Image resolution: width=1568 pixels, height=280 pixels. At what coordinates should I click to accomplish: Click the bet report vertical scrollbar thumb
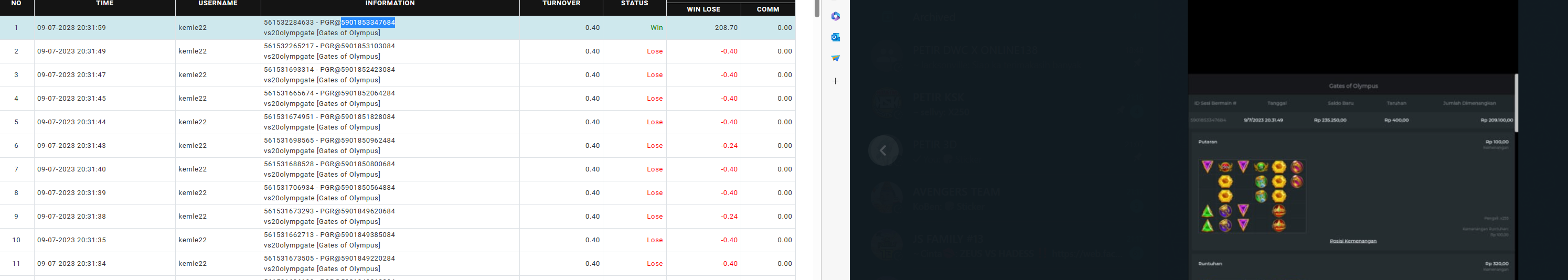click(817, 8)
